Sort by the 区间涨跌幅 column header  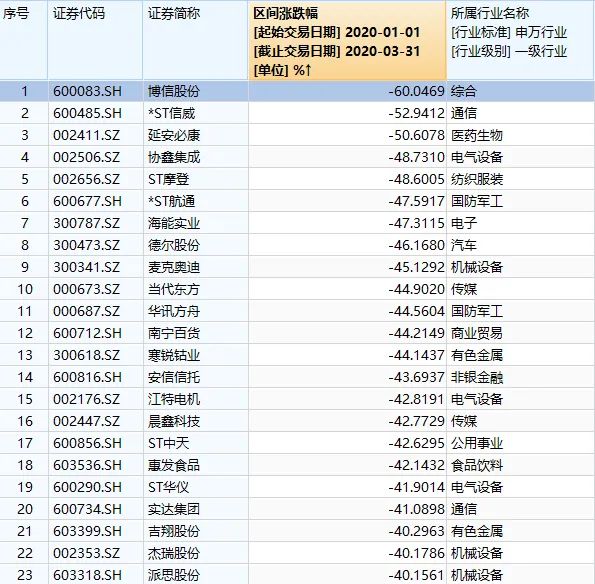pyautogui.click(x=347, y=40)
